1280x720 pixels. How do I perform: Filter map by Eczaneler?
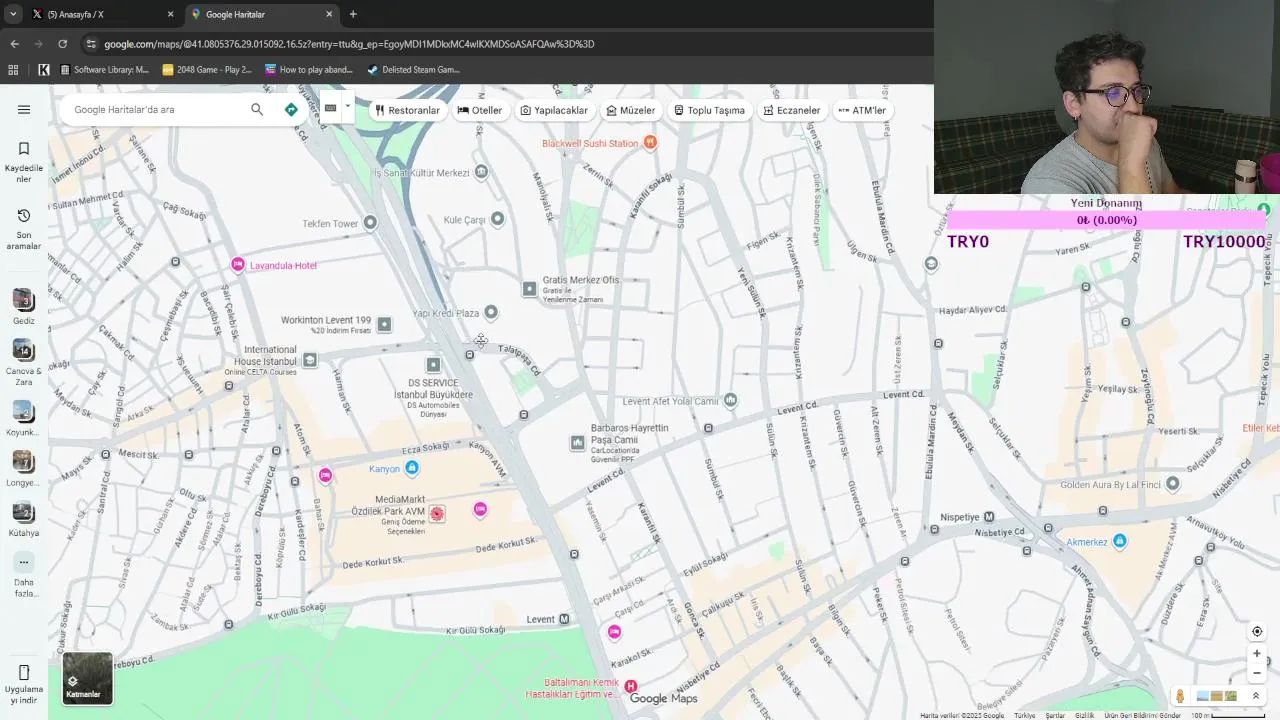(x=791, y=110)
